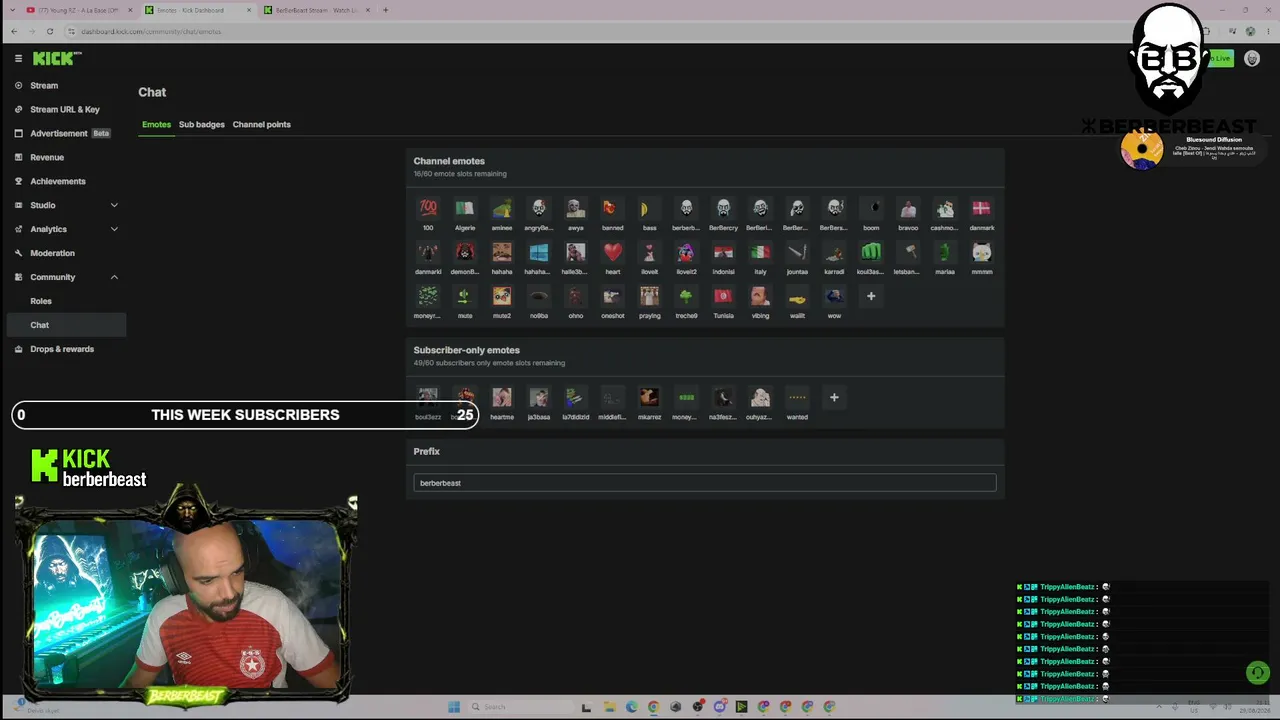Switch to the BerBerBeast Stream browser tab

pyautogui.click(x=317, y=10)
